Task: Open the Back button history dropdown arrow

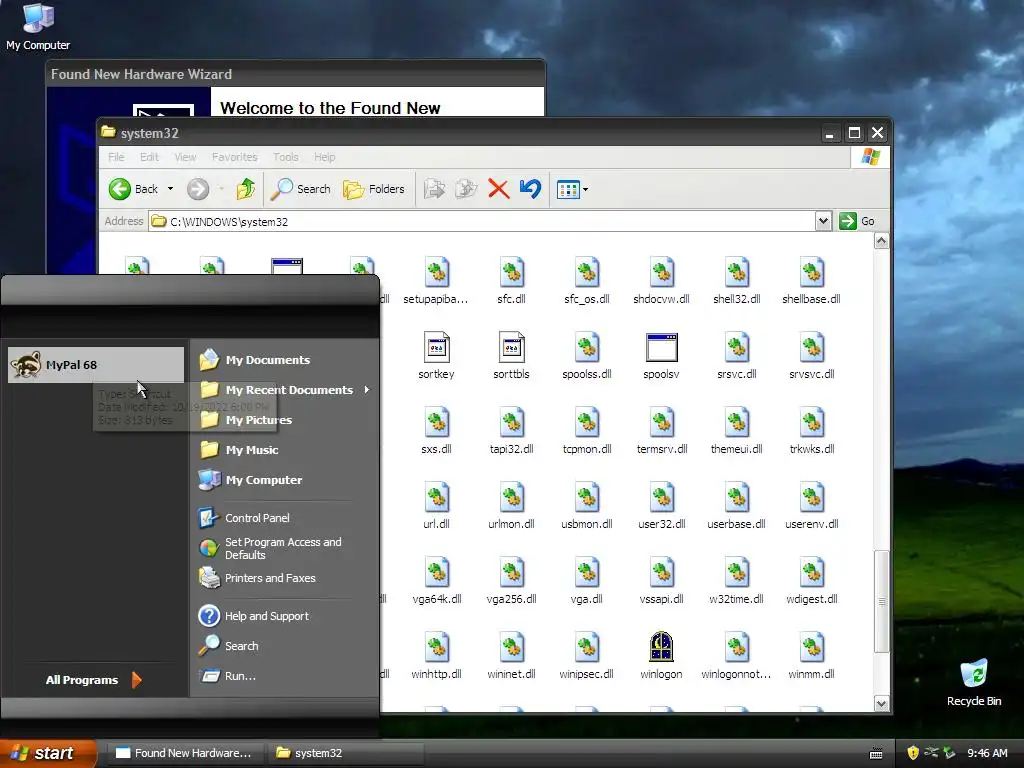Action: [x=170, y=189]
